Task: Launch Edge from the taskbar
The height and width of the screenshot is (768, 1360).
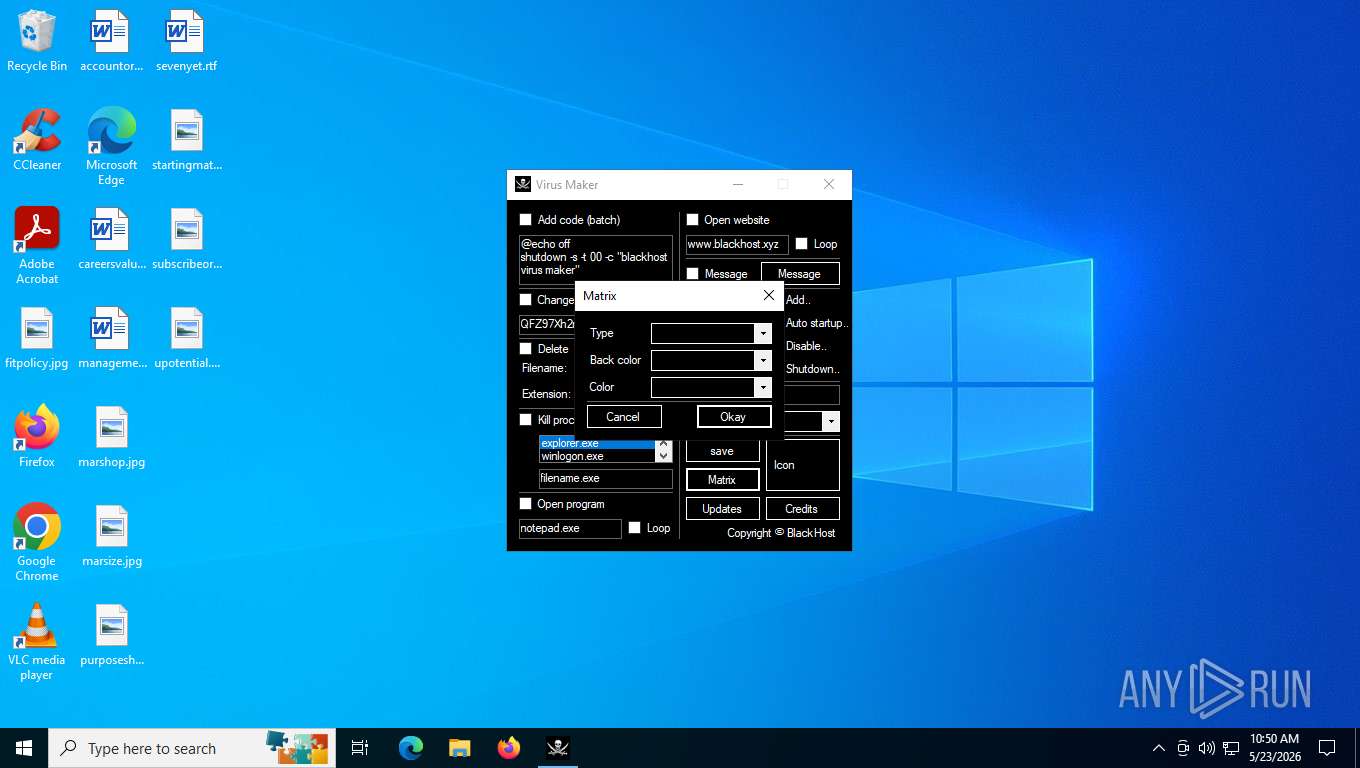Action: [x=410, y=748]
